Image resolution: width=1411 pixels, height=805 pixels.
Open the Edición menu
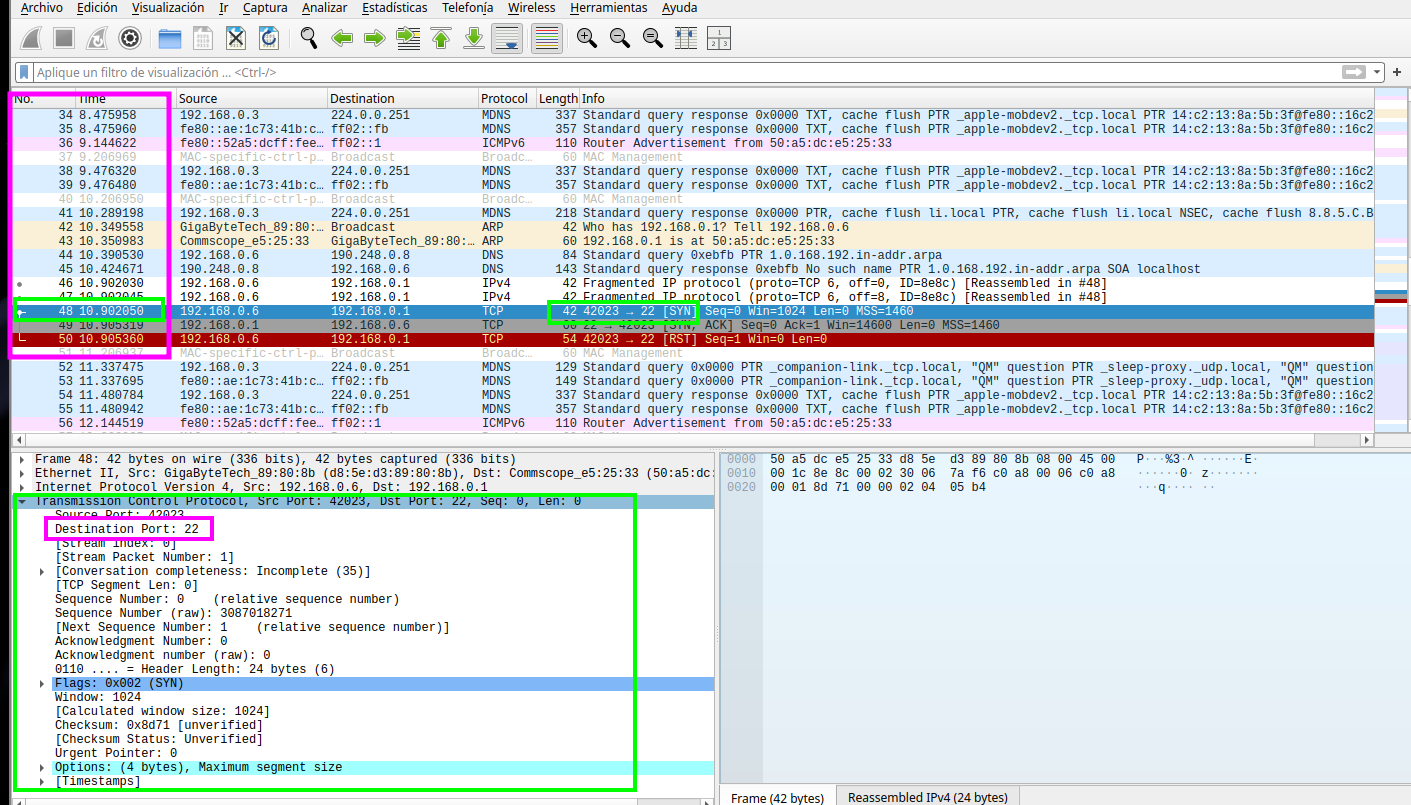click(97, 8)
